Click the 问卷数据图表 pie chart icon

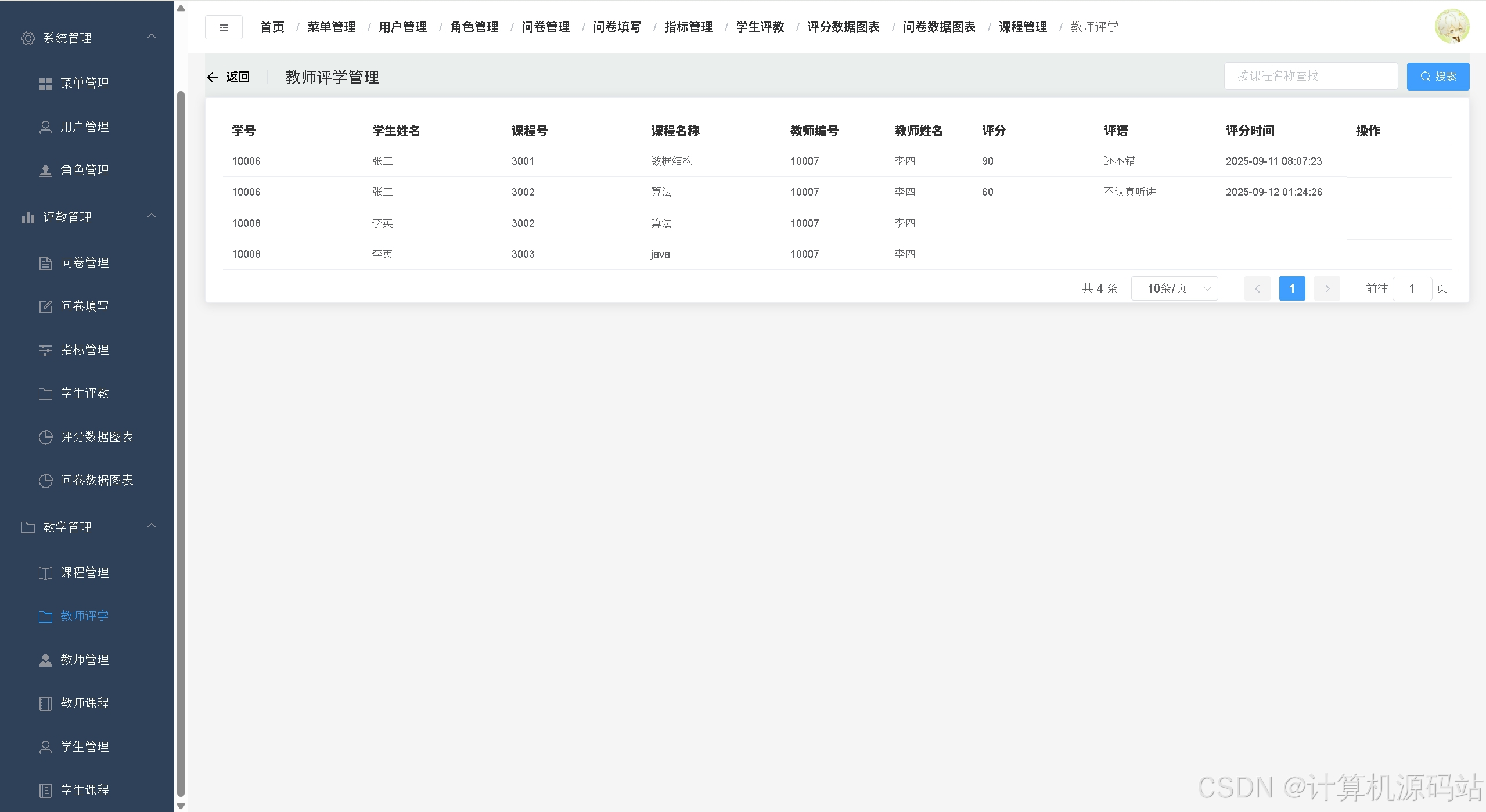(45, 481)
